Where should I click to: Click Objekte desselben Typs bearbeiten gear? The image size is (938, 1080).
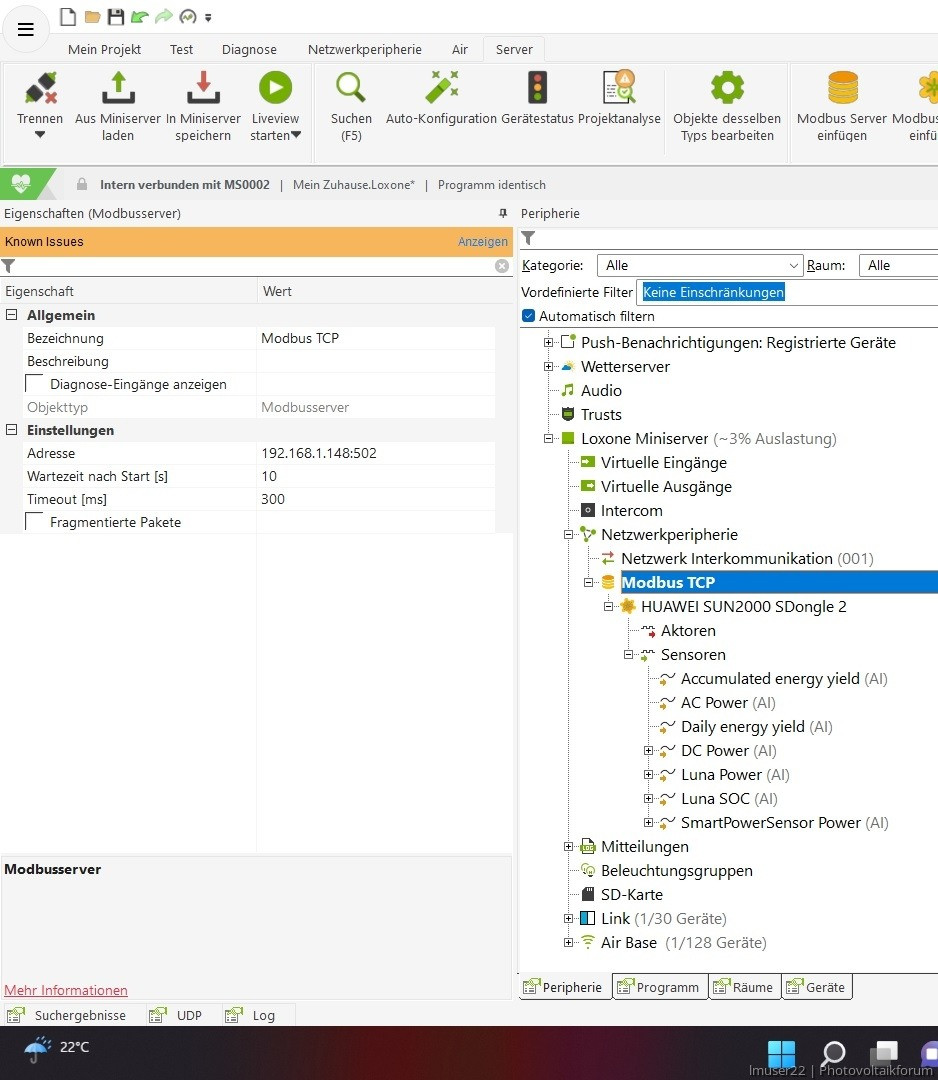[x=727, y=106]
